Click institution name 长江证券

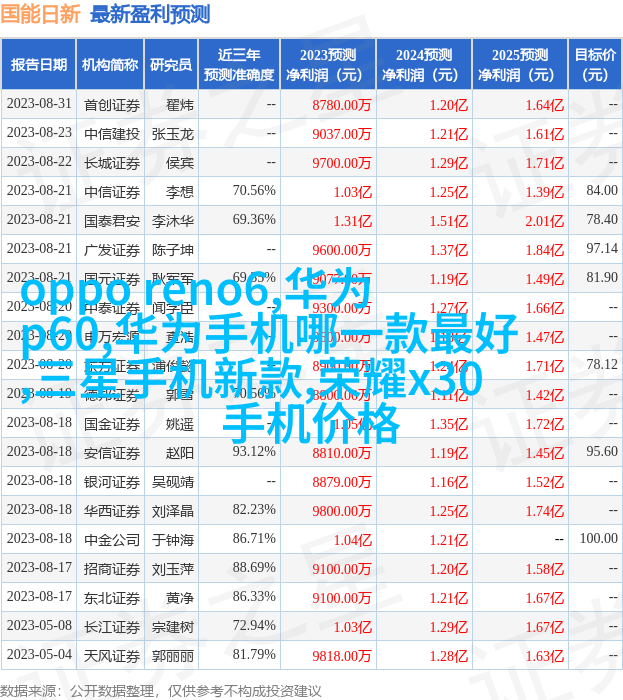click(112, 627)
